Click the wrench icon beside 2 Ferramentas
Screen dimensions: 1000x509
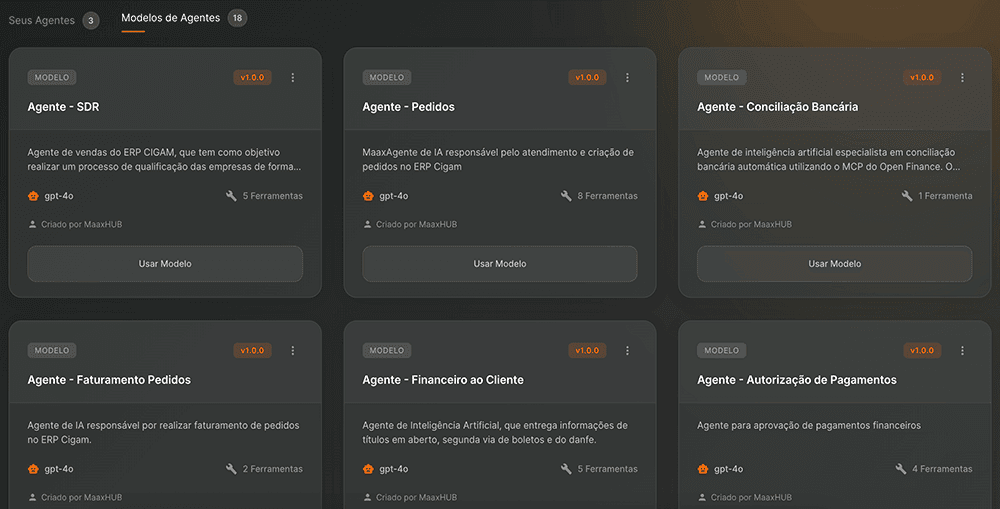[231, 469]
